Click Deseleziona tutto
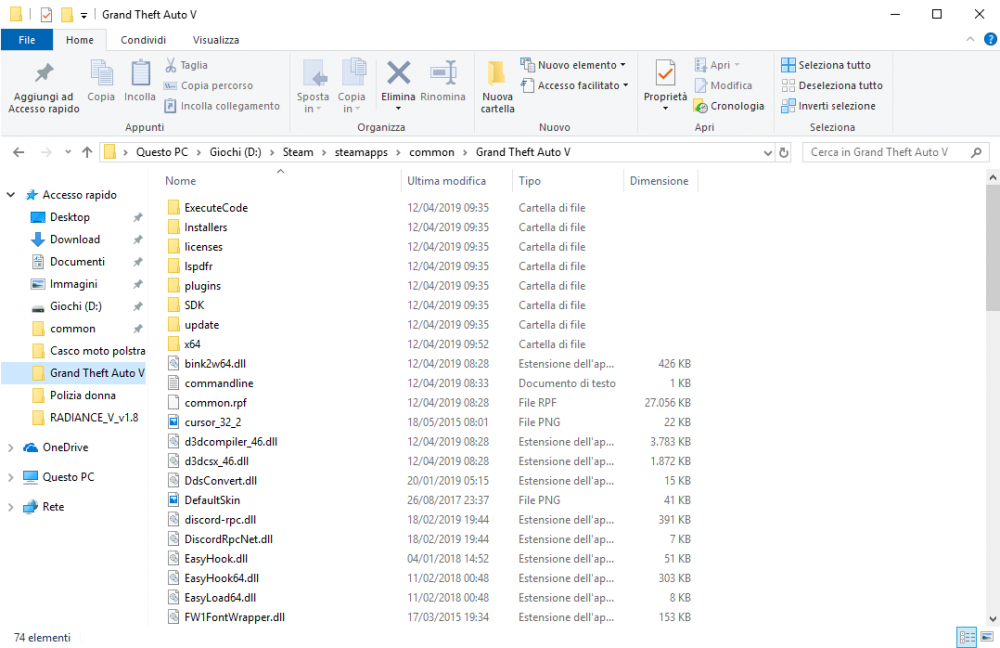 (832, 85)
